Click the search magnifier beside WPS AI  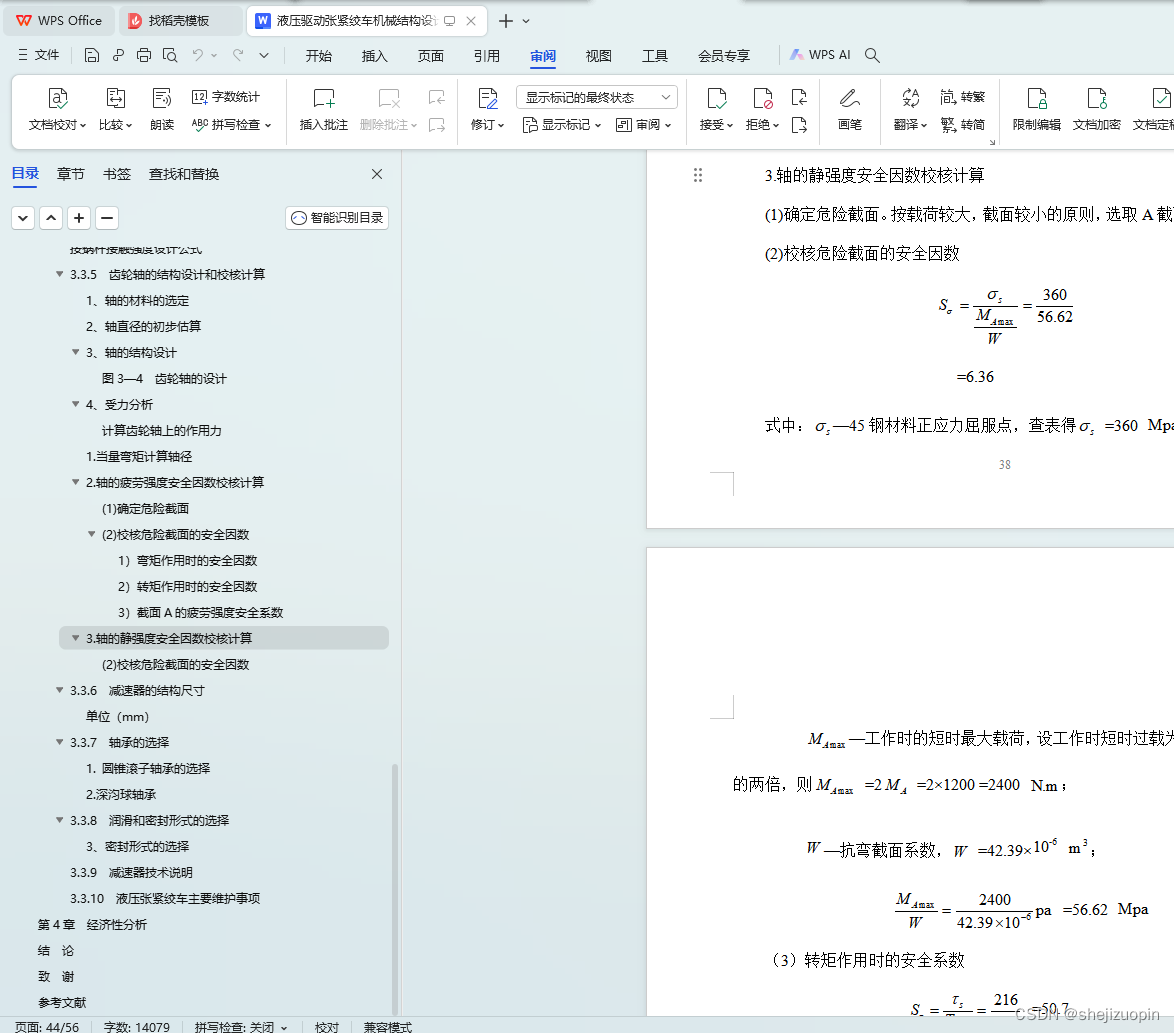click(x=872, y=55)
